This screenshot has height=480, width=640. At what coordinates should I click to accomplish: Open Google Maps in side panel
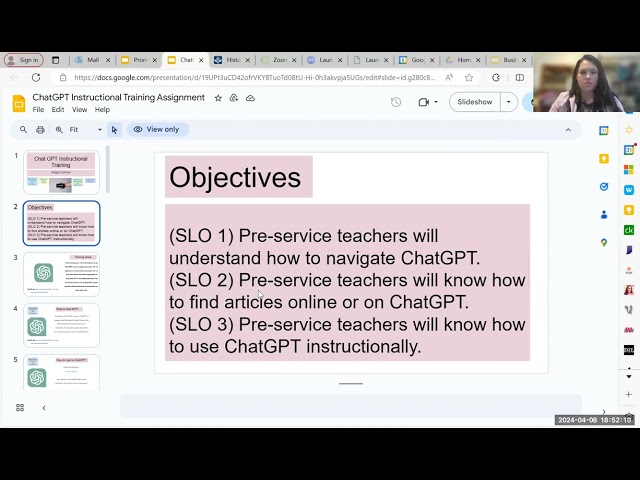tap(604, 242)
